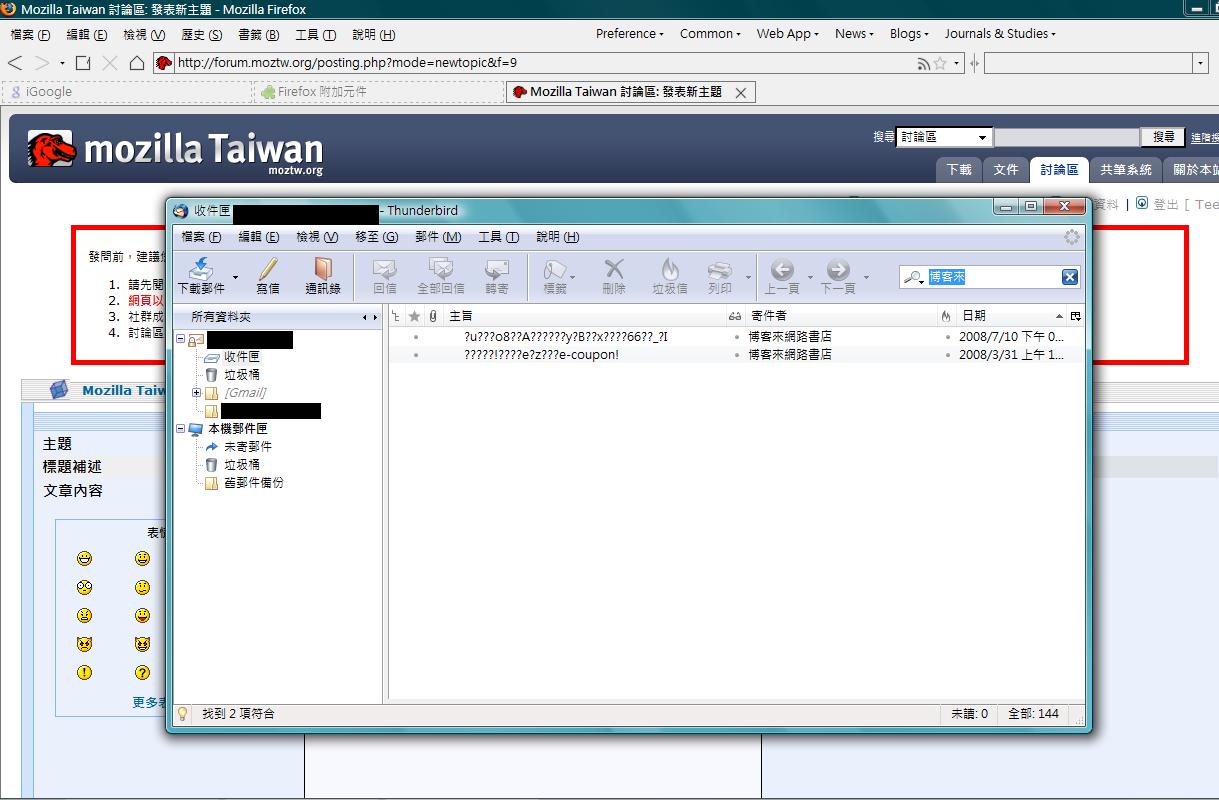Click the star column header icon
The height and width of the screenshot is (800, 1219).
pos(415,316)
